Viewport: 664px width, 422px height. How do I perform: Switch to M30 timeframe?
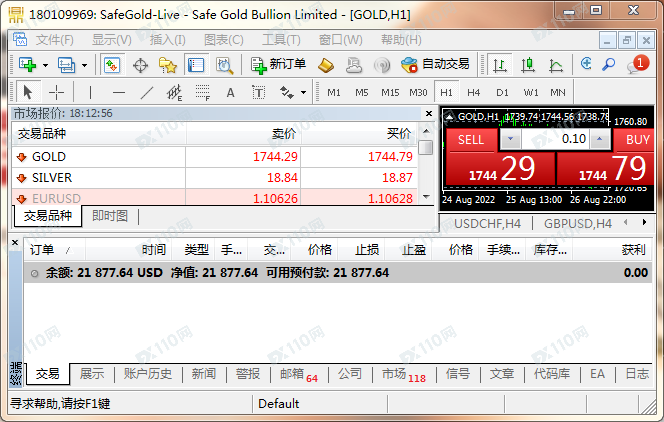418,92
